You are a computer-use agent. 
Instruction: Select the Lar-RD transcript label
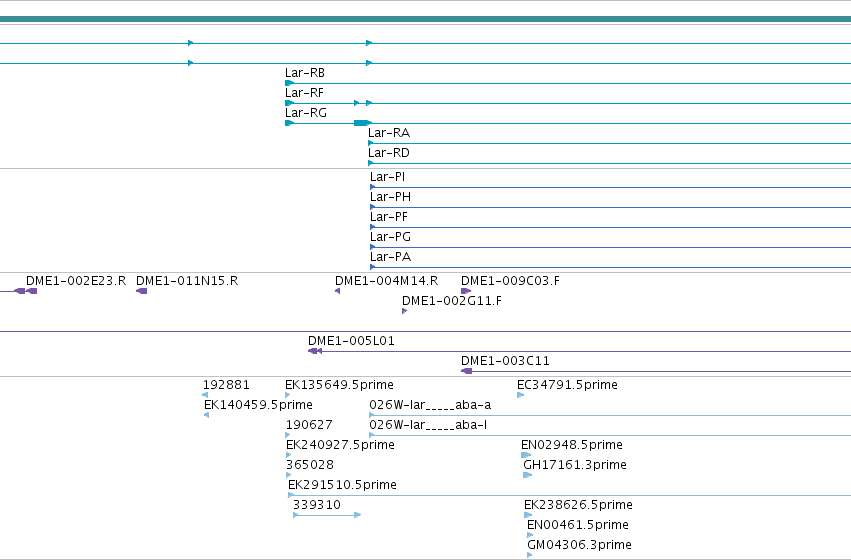389,153
